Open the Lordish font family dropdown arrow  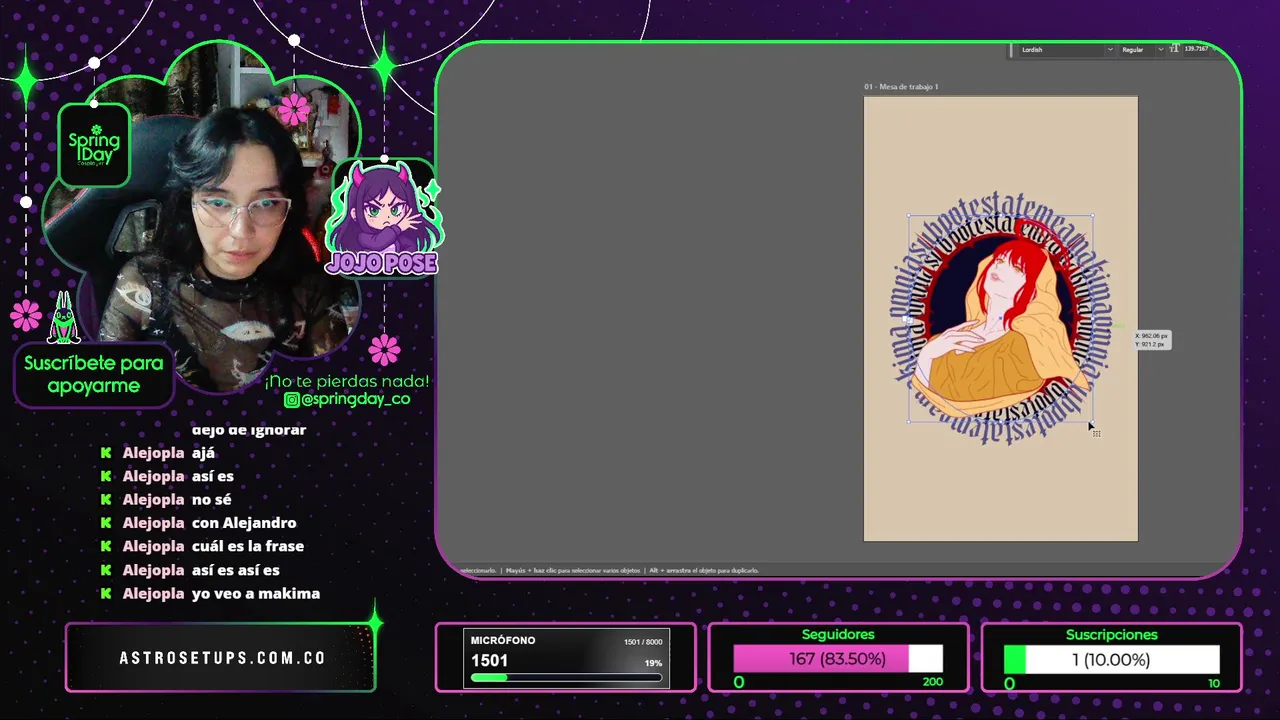point(1110,49)
